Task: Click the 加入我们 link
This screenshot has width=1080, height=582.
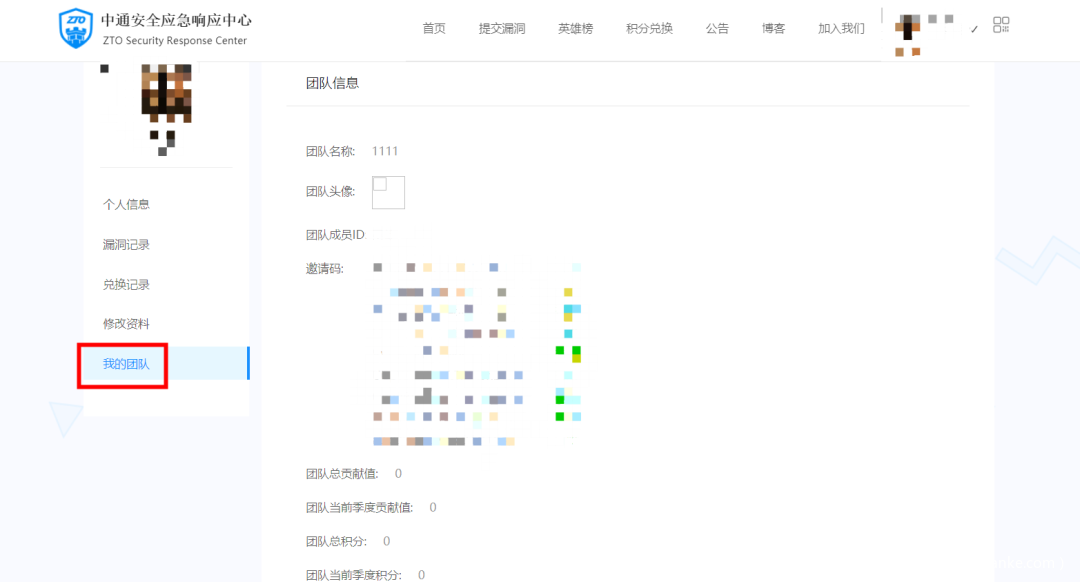Action: pos(841,28)
